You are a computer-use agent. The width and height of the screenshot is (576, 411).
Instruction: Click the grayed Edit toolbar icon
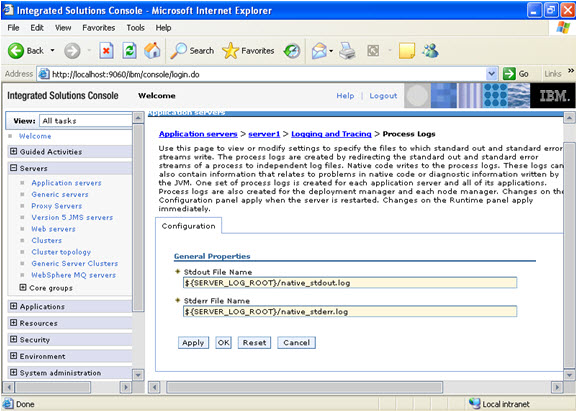(373, 51)
